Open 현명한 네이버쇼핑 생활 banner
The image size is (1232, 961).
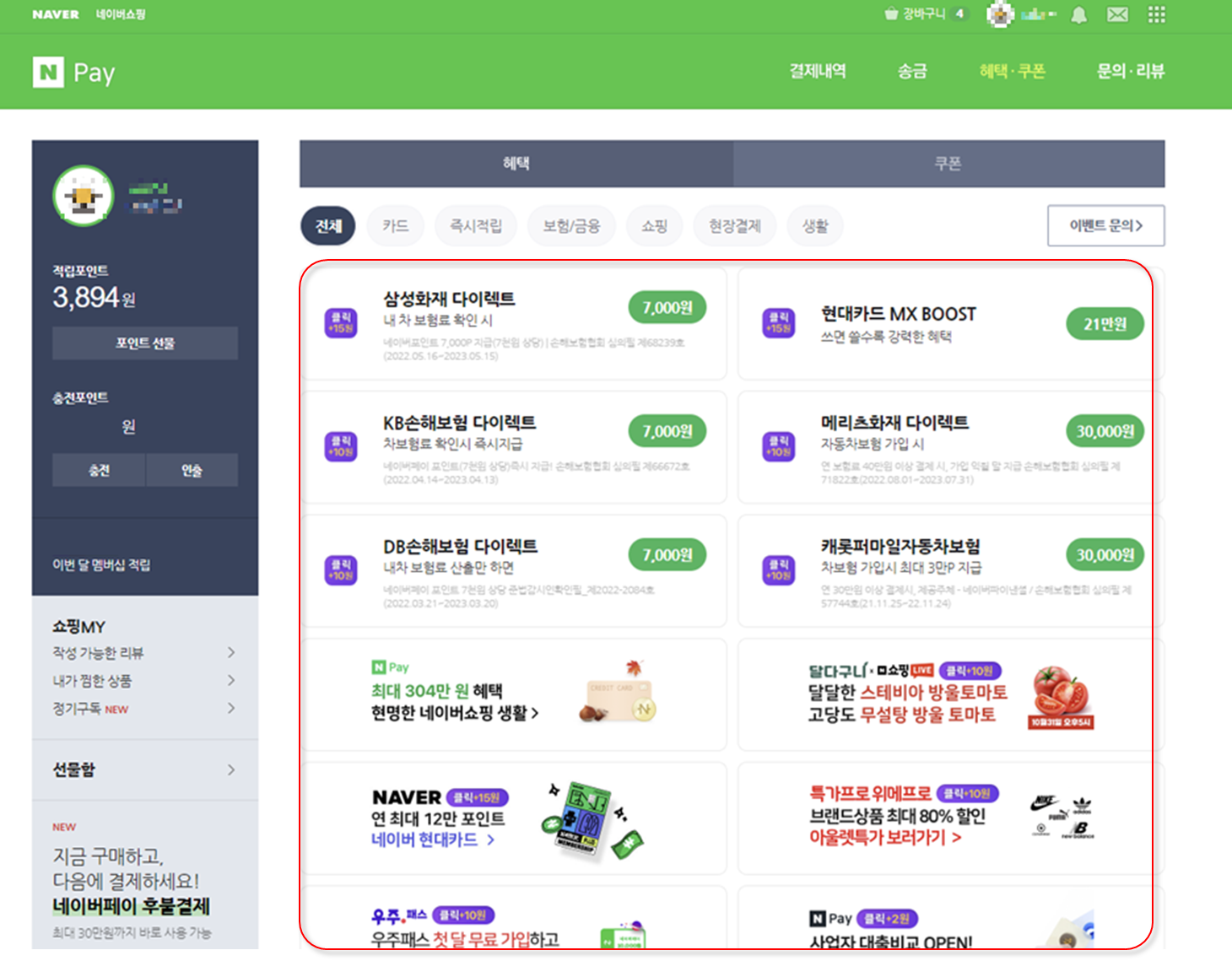(514, 694)
